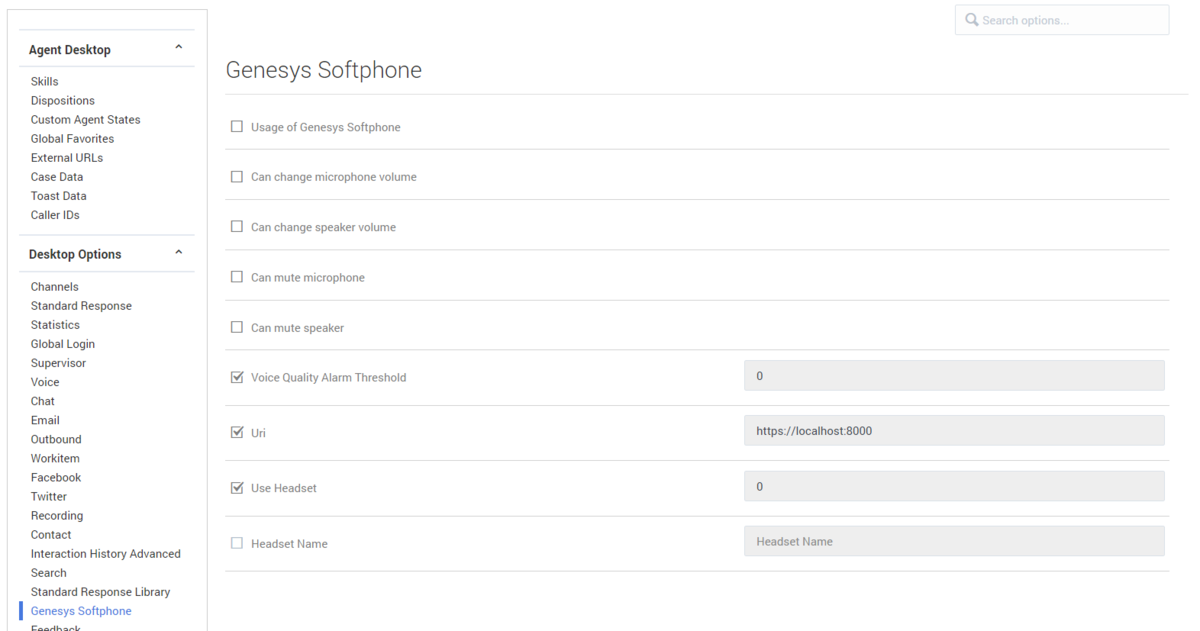Open Outbound options
1200x631 pixels.
(x=56, y=439)
